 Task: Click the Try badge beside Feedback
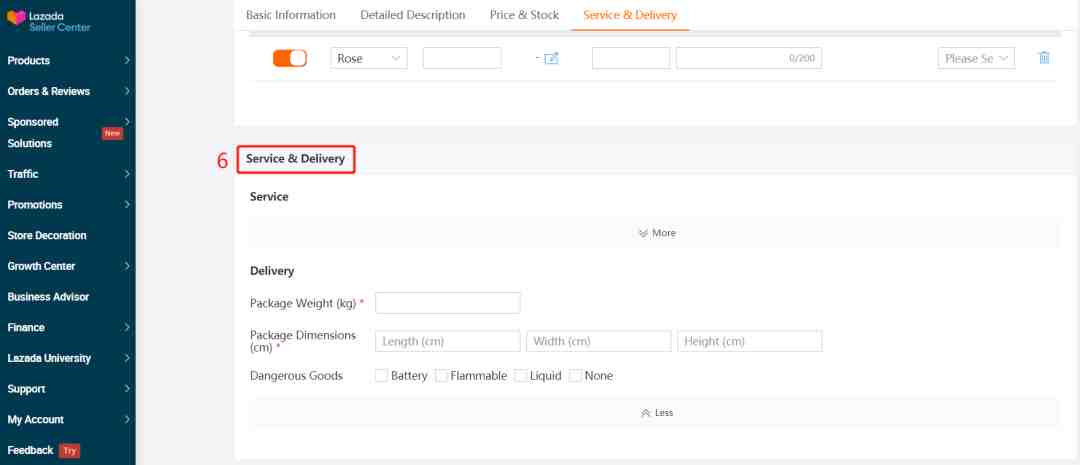point(70,451)
